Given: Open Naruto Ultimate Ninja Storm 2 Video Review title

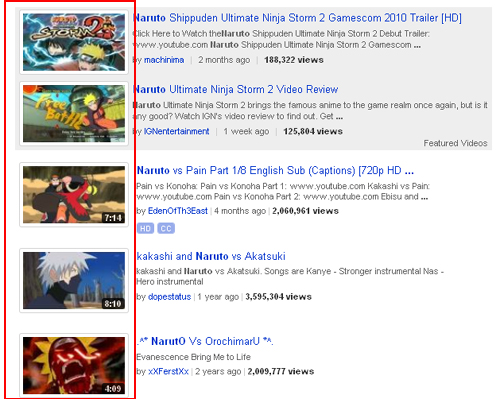Looking at the screenshot, I should point(236,89).
